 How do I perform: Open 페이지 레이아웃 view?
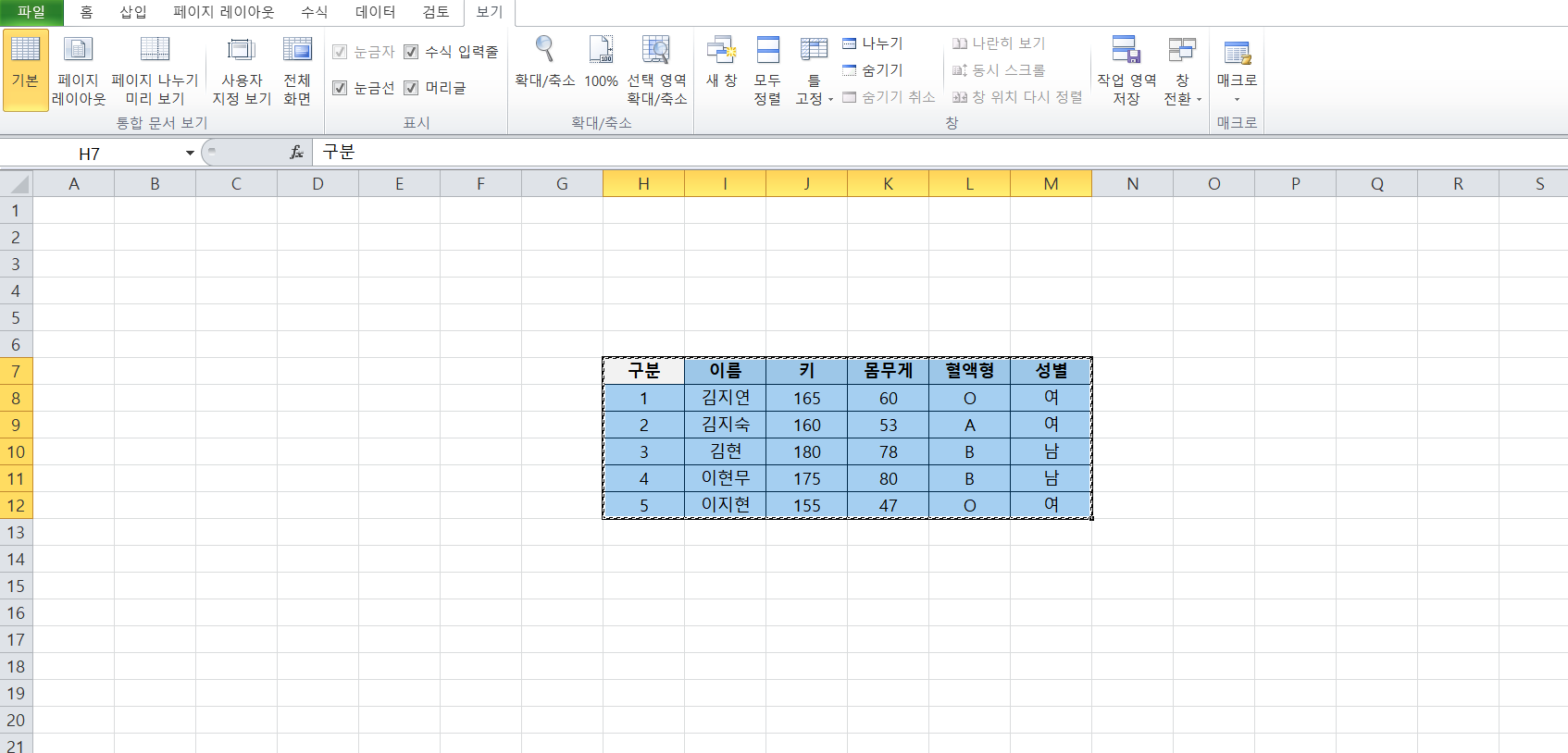[x=79, y=70]
